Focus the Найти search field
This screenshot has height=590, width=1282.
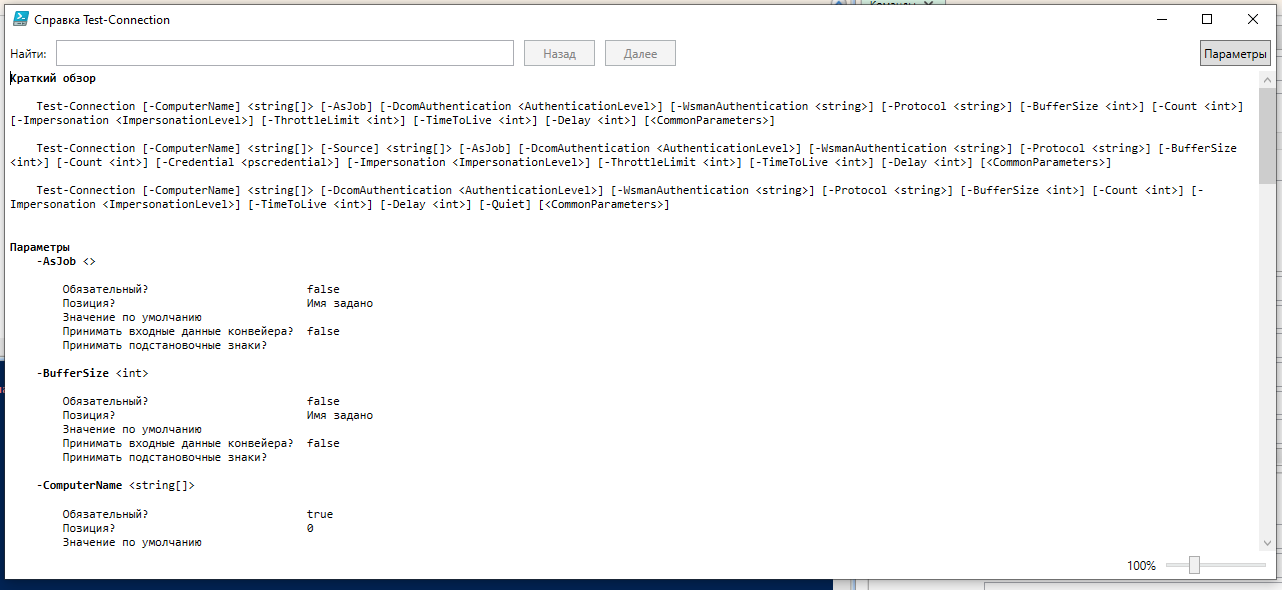pos(285,54)
